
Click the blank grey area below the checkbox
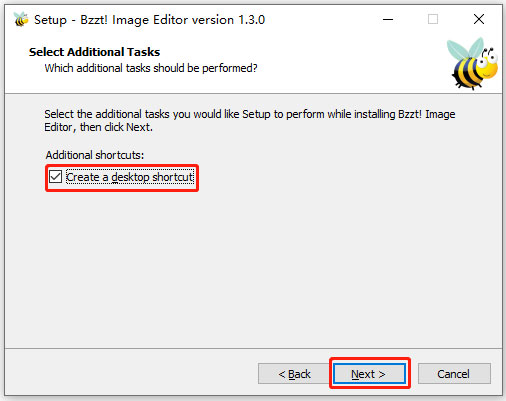tap(253, 267)
